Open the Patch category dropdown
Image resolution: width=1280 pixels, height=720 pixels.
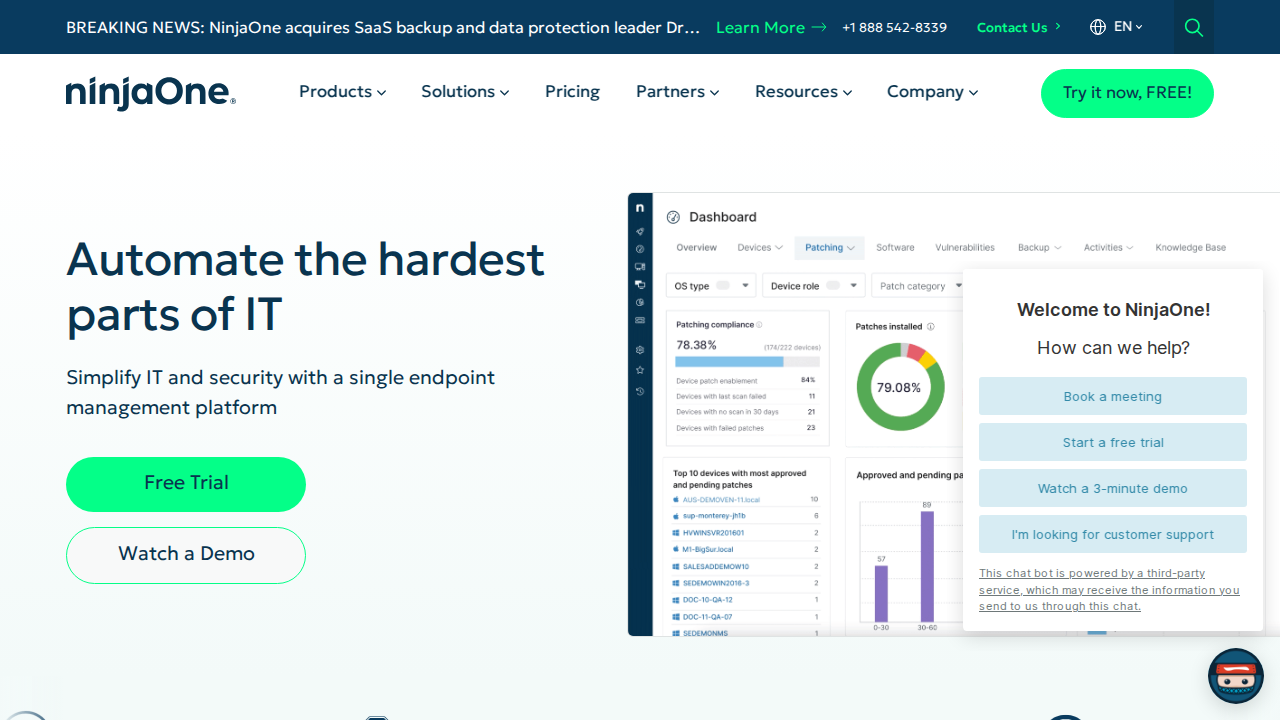pos(918,286)
